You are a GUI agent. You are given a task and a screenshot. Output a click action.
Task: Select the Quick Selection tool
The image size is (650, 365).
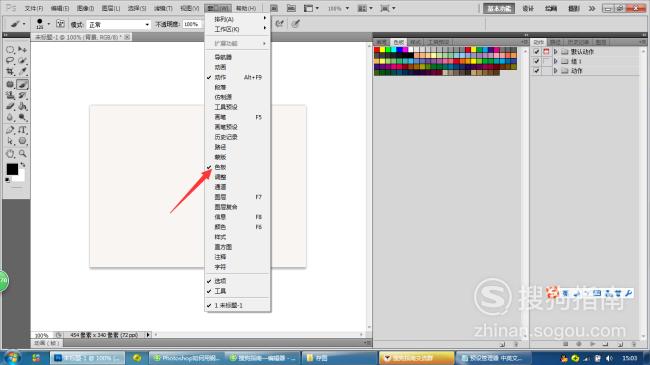[22, 61]
